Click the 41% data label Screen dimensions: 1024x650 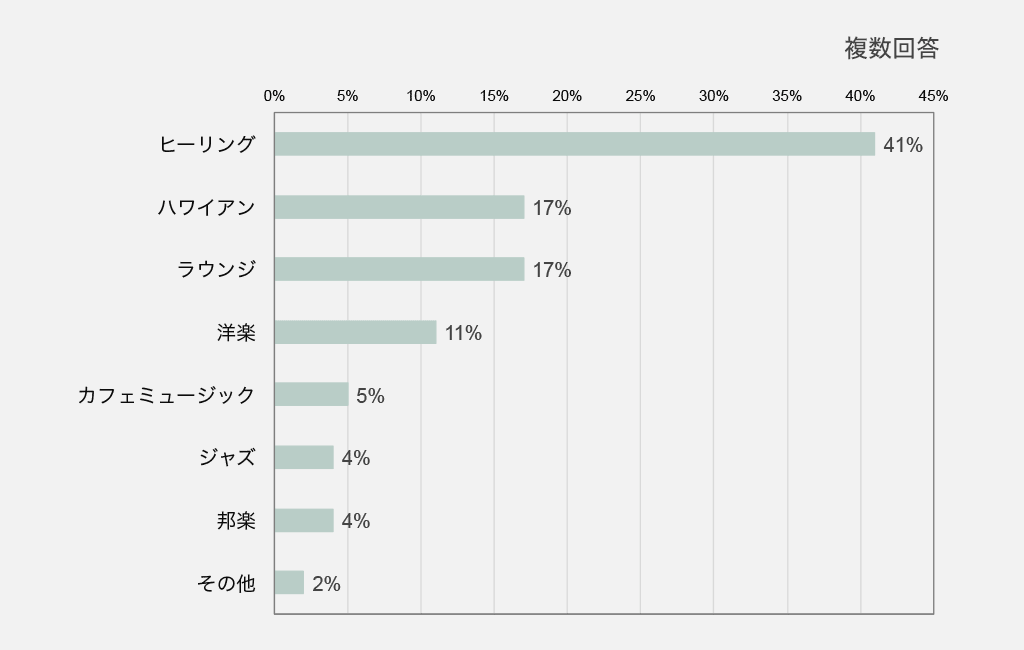click(x=902, y=145)
